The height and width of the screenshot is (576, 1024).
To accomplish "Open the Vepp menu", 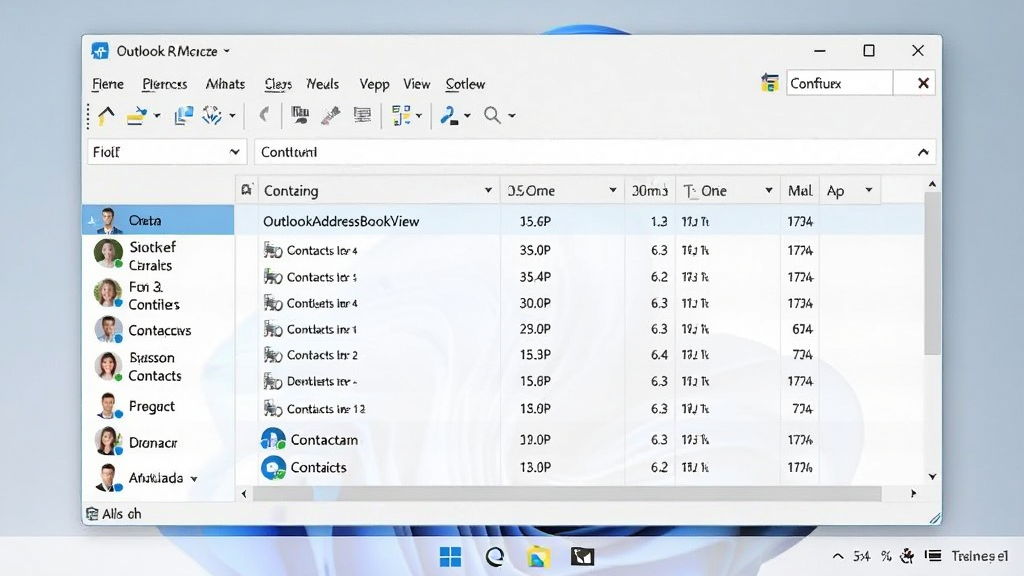I will pyautogui.click(x=374, y=84).
